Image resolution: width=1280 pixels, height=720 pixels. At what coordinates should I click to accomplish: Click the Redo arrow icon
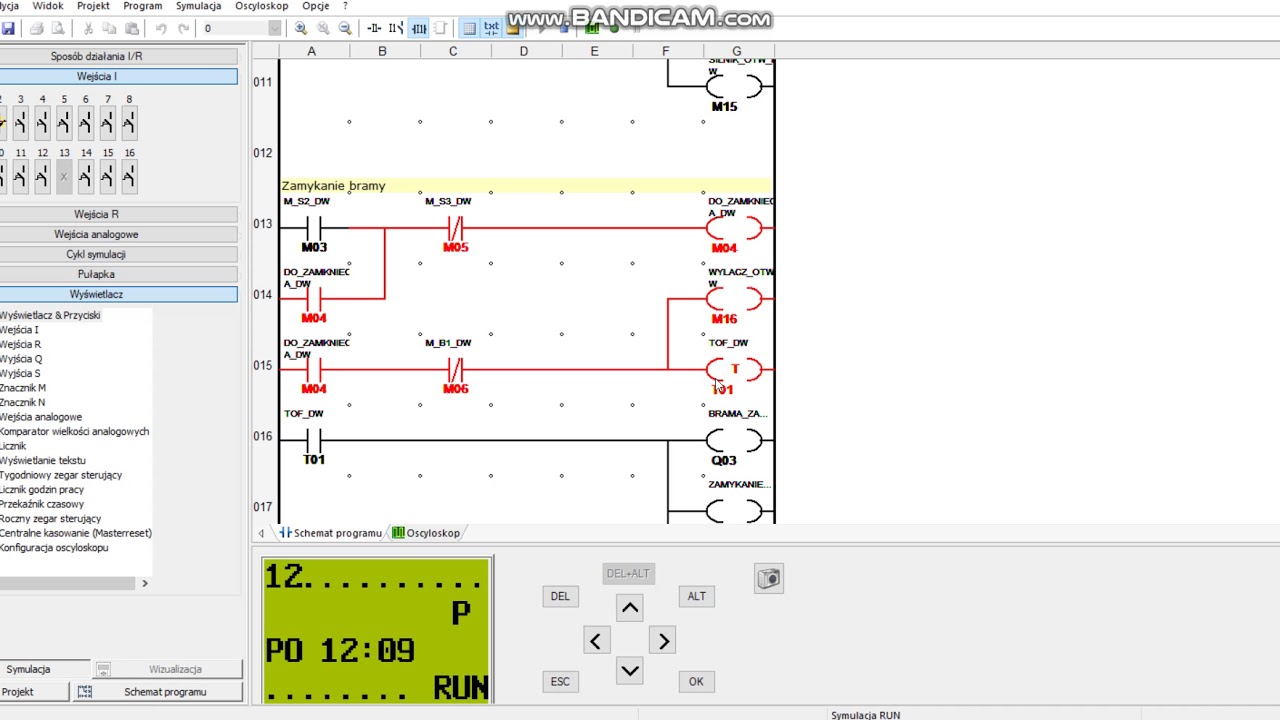click(183, 28)
